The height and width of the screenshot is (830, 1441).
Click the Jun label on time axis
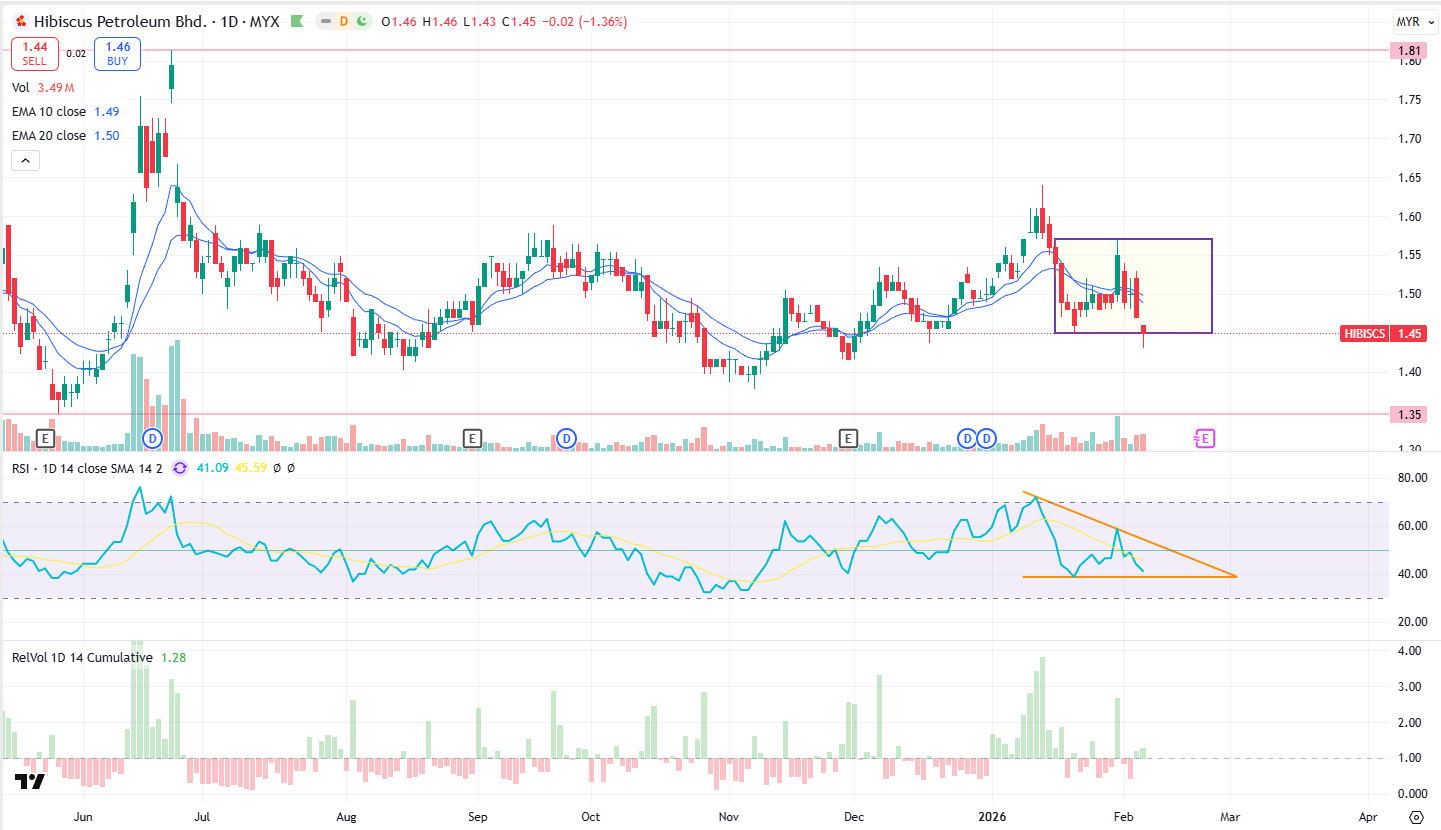tap(84, 817)
